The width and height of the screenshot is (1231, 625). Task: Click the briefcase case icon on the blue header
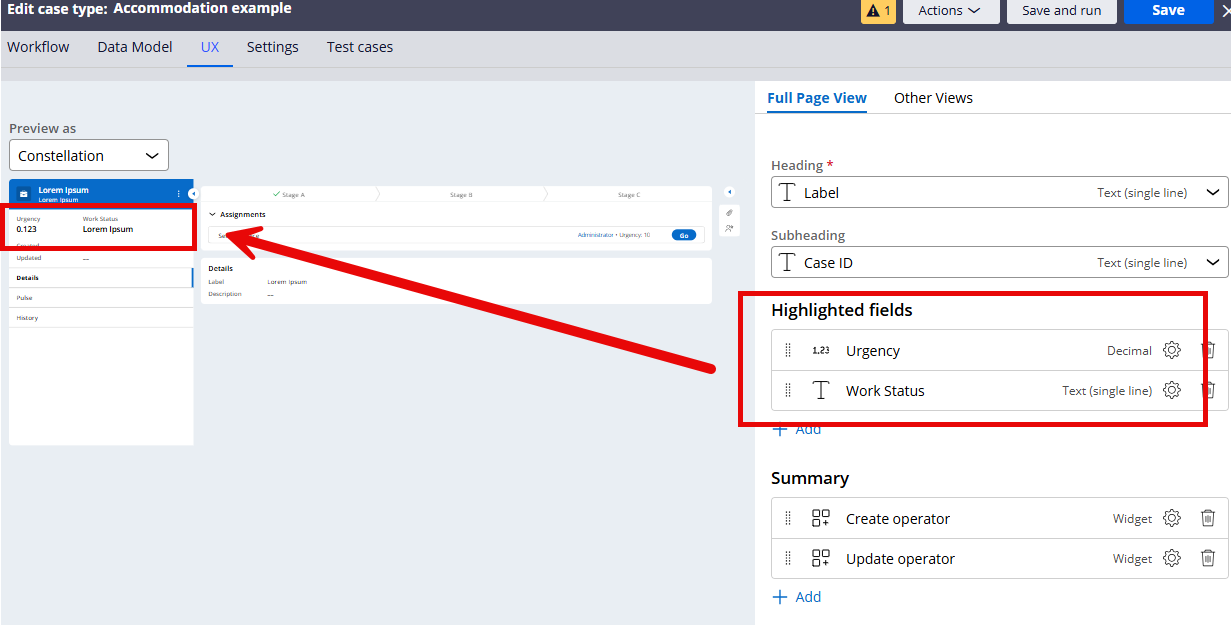click(x=24, y=193)
